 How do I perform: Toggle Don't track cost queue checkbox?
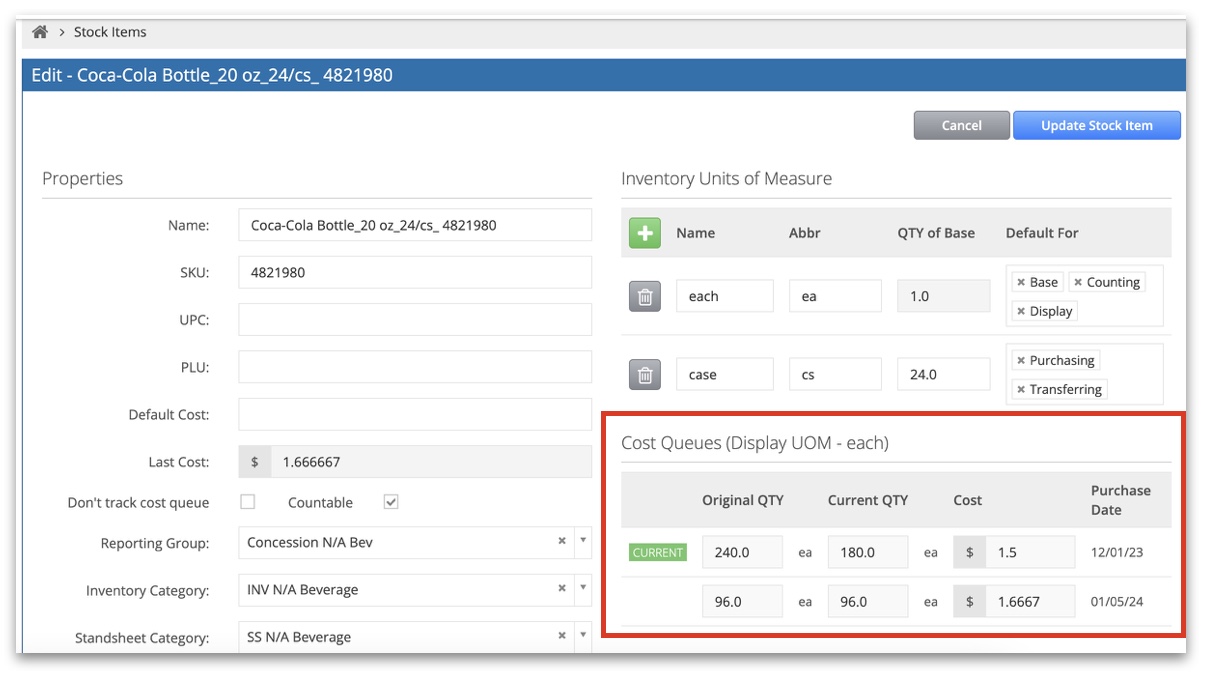click(248, 502)
